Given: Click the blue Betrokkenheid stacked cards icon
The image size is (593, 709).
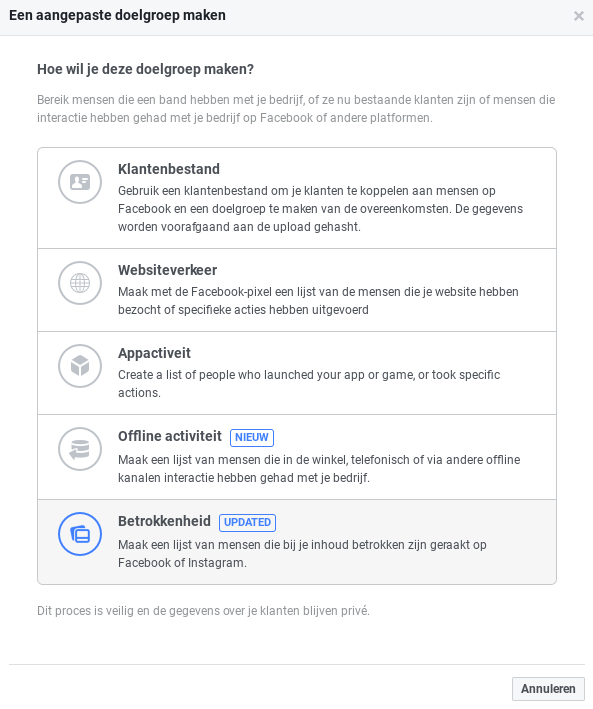Looking at the screenshot, I should [x=80, y=534].
